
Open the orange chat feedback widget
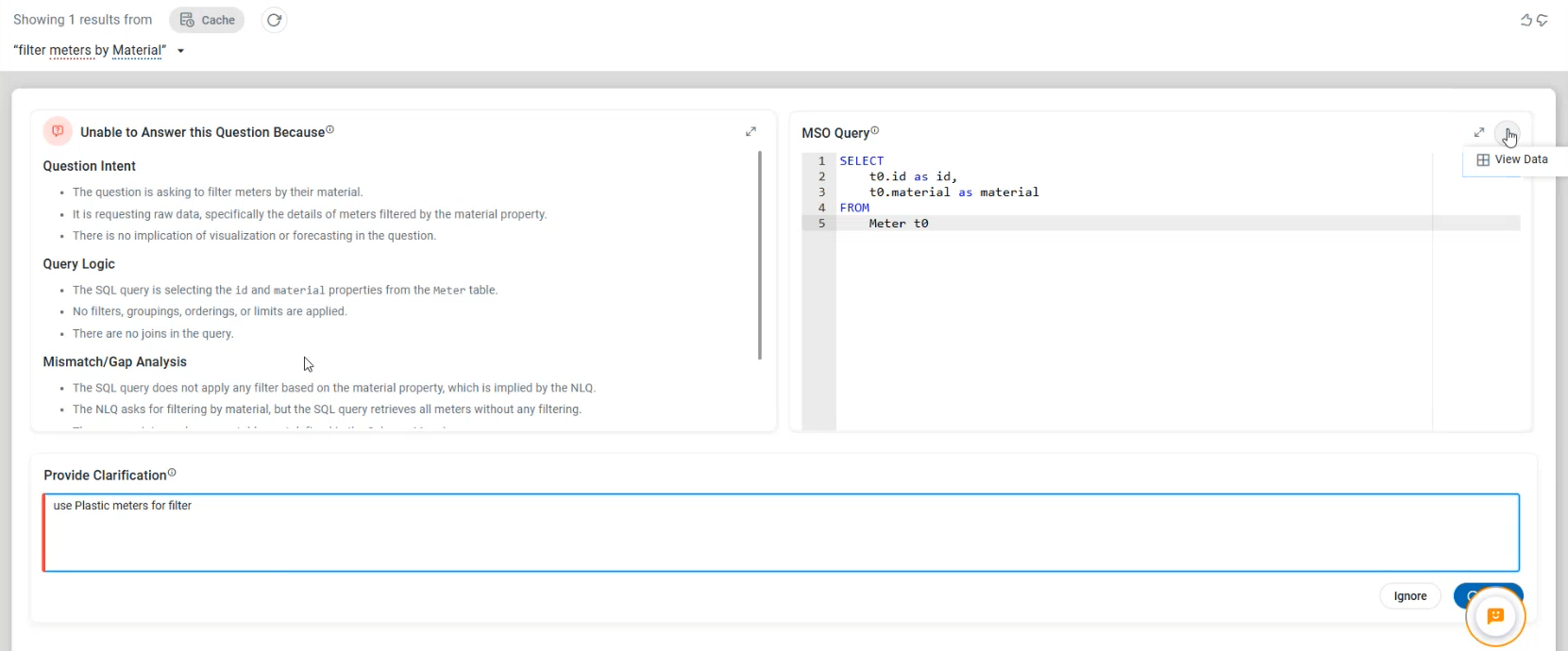1494,616
